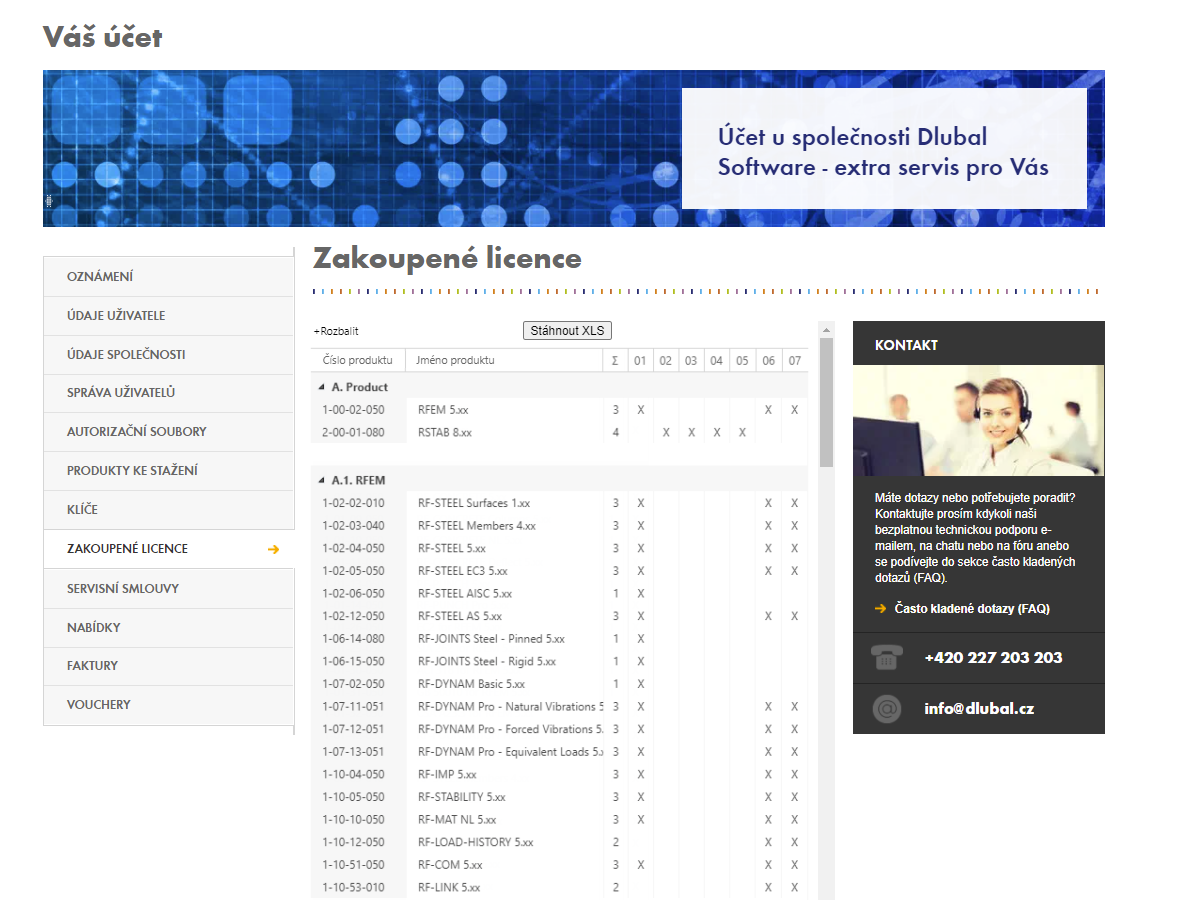The height and width of the screenshot is (900, 1200).
Task: Expand all rows with +Rozbalit
Action: coord(336,331)
